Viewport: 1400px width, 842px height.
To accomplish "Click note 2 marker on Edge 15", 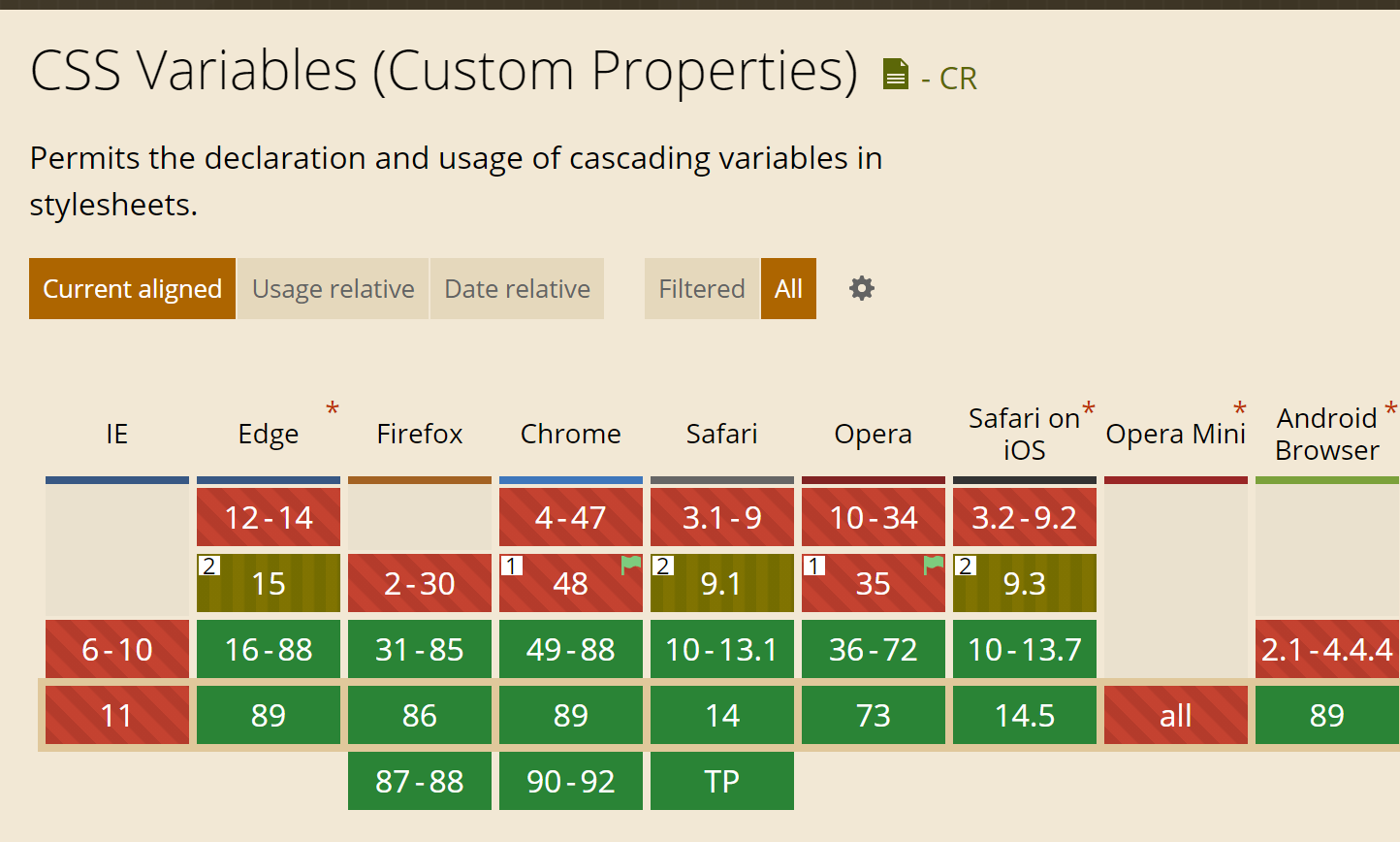I will click(208, 566).
